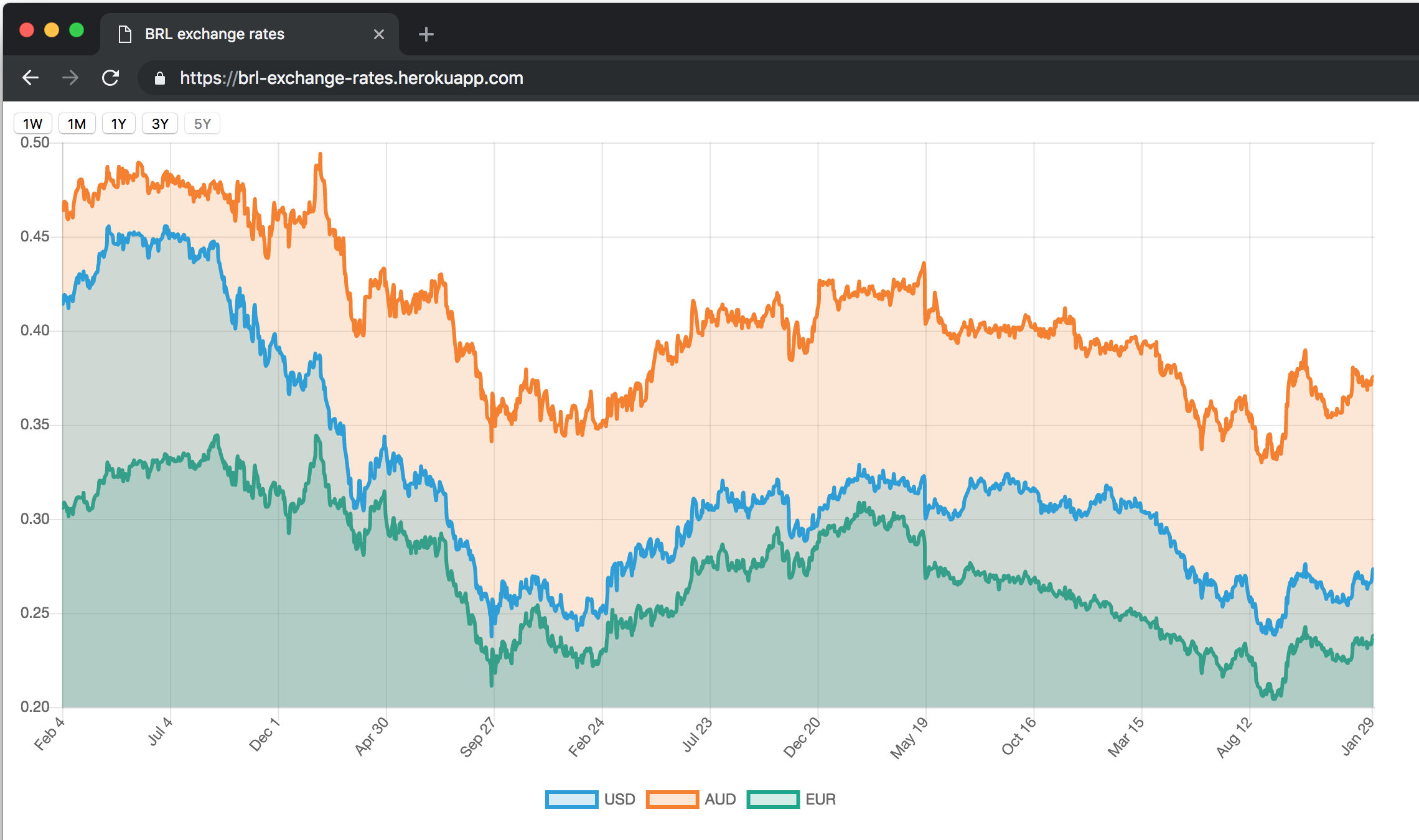Click the browser forward arrow
This screenshot has height=840, width=1419.
click(70, 78)
